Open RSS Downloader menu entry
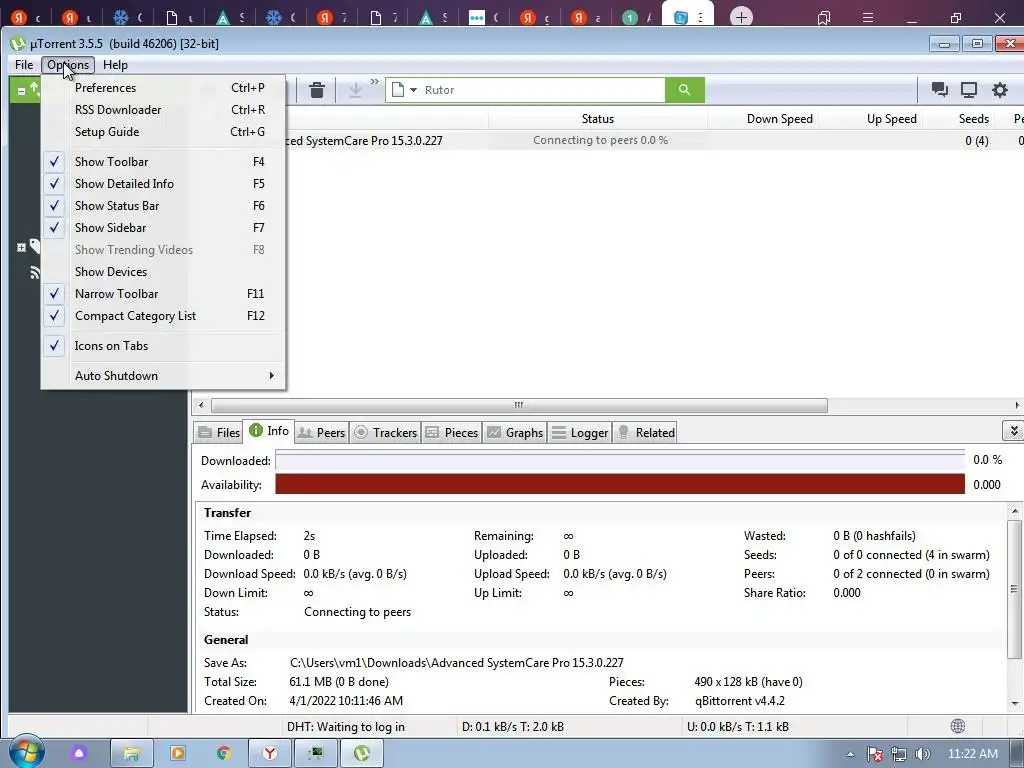 point(163,110)
